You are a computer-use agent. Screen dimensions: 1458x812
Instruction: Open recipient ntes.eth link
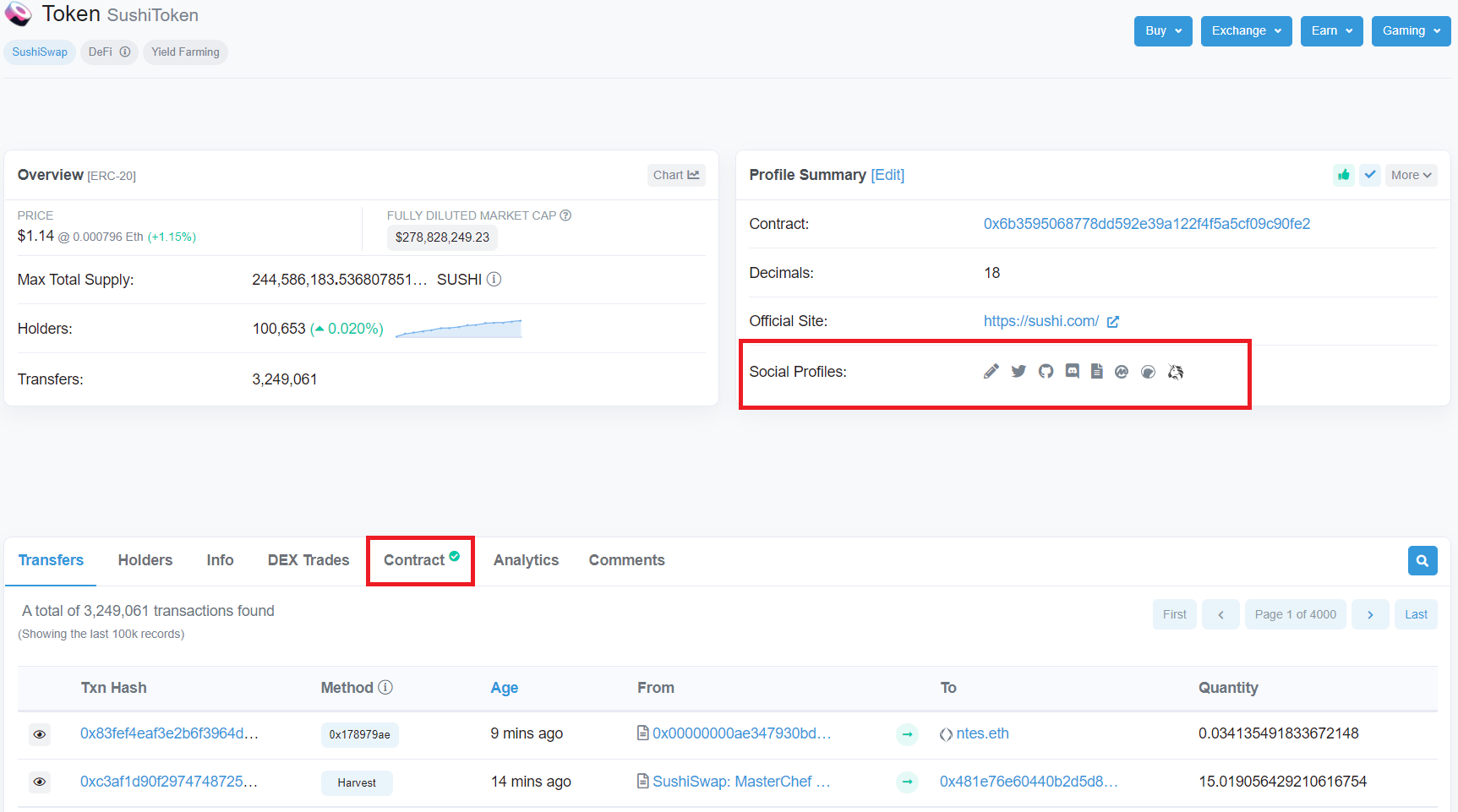coord(983,733)
